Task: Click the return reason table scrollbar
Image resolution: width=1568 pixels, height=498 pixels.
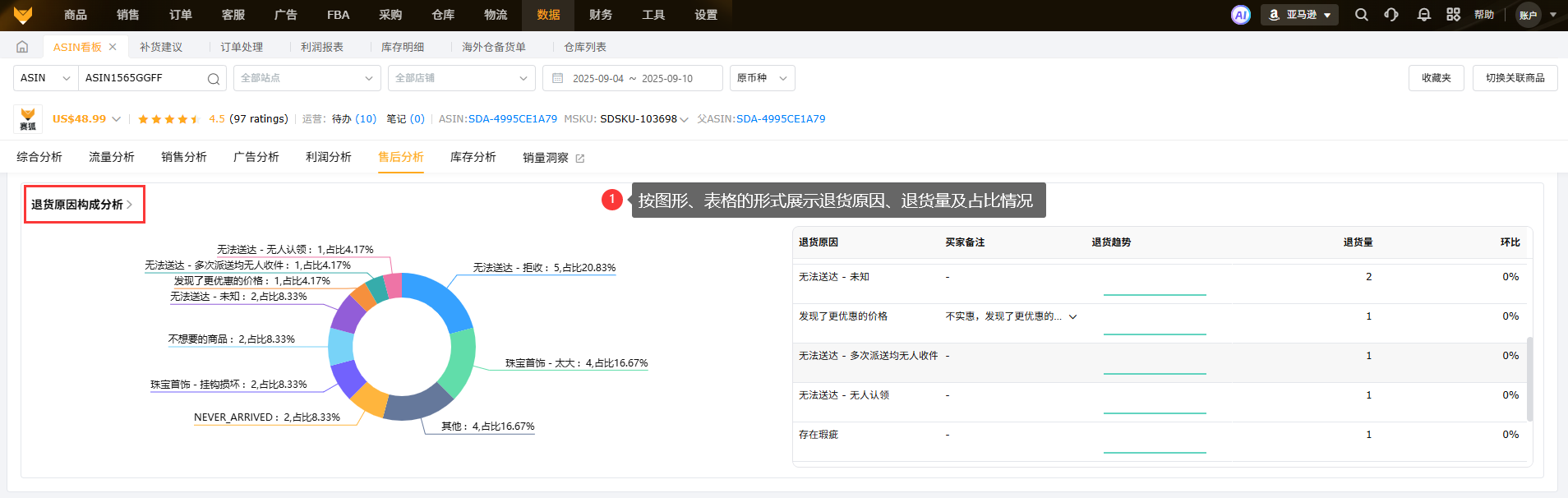Action: pyautogui.click(x=1529, y=378)
